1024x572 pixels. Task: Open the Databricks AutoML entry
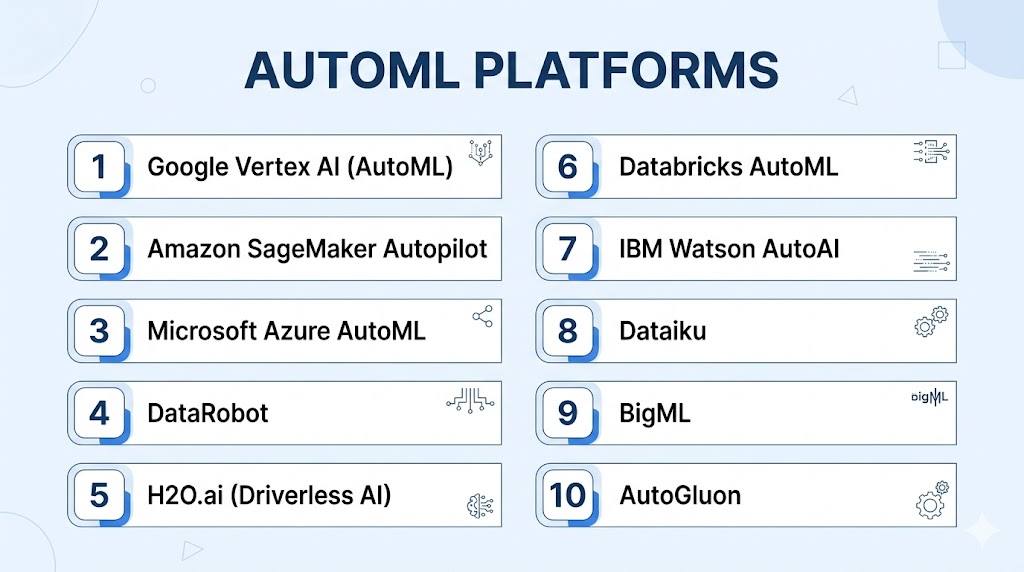728,166
